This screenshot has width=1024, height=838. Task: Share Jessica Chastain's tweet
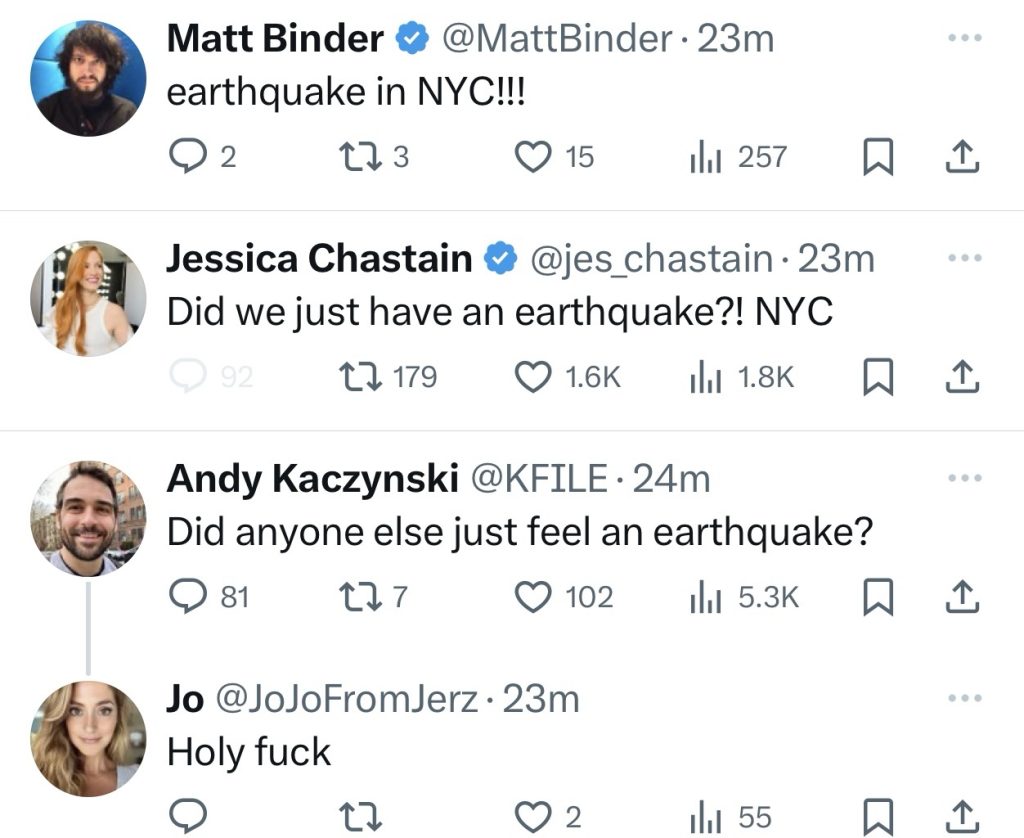960,377
